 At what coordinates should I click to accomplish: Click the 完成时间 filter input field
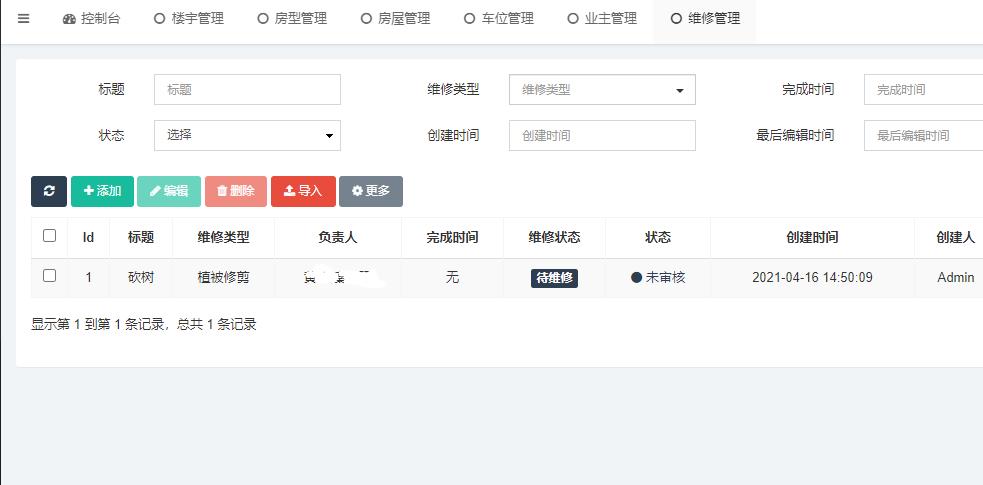tap(923, 90)
